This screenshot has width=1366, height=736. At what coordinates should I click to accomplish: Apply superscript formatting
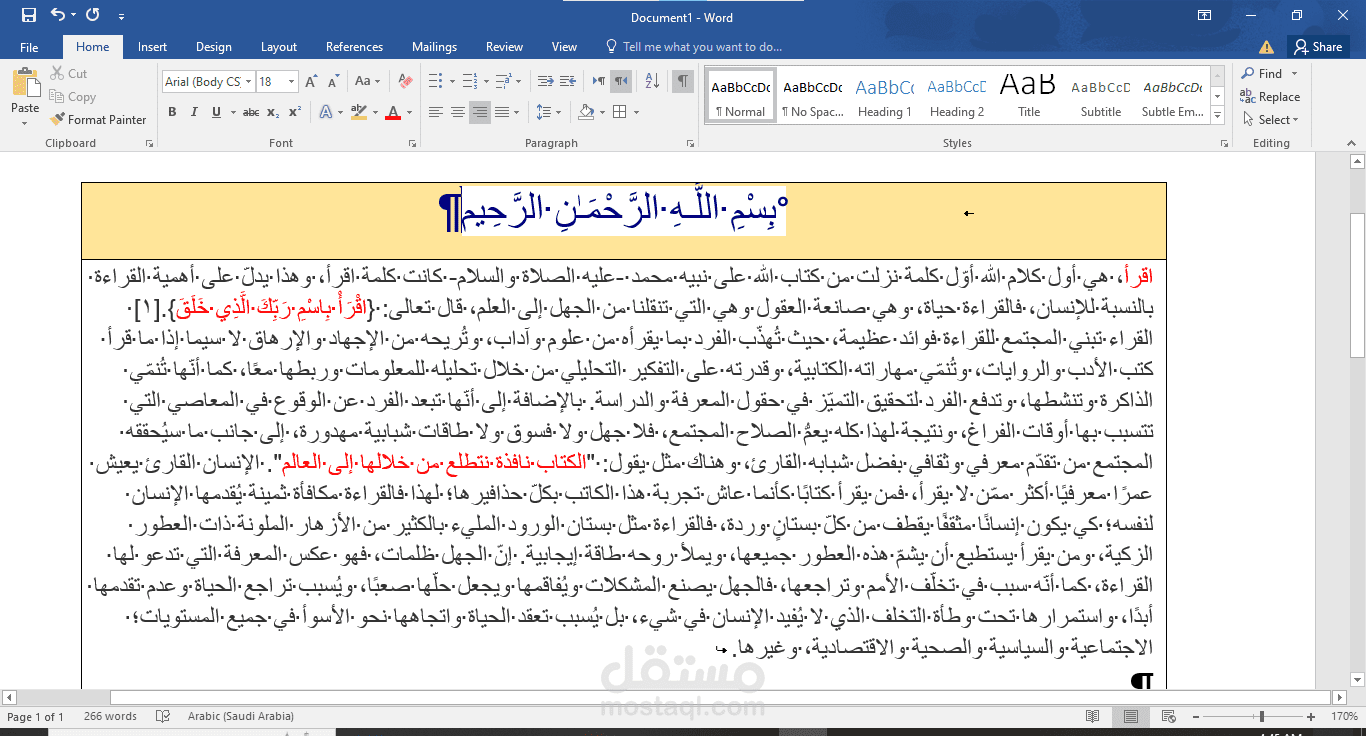[x=295, y=112]
